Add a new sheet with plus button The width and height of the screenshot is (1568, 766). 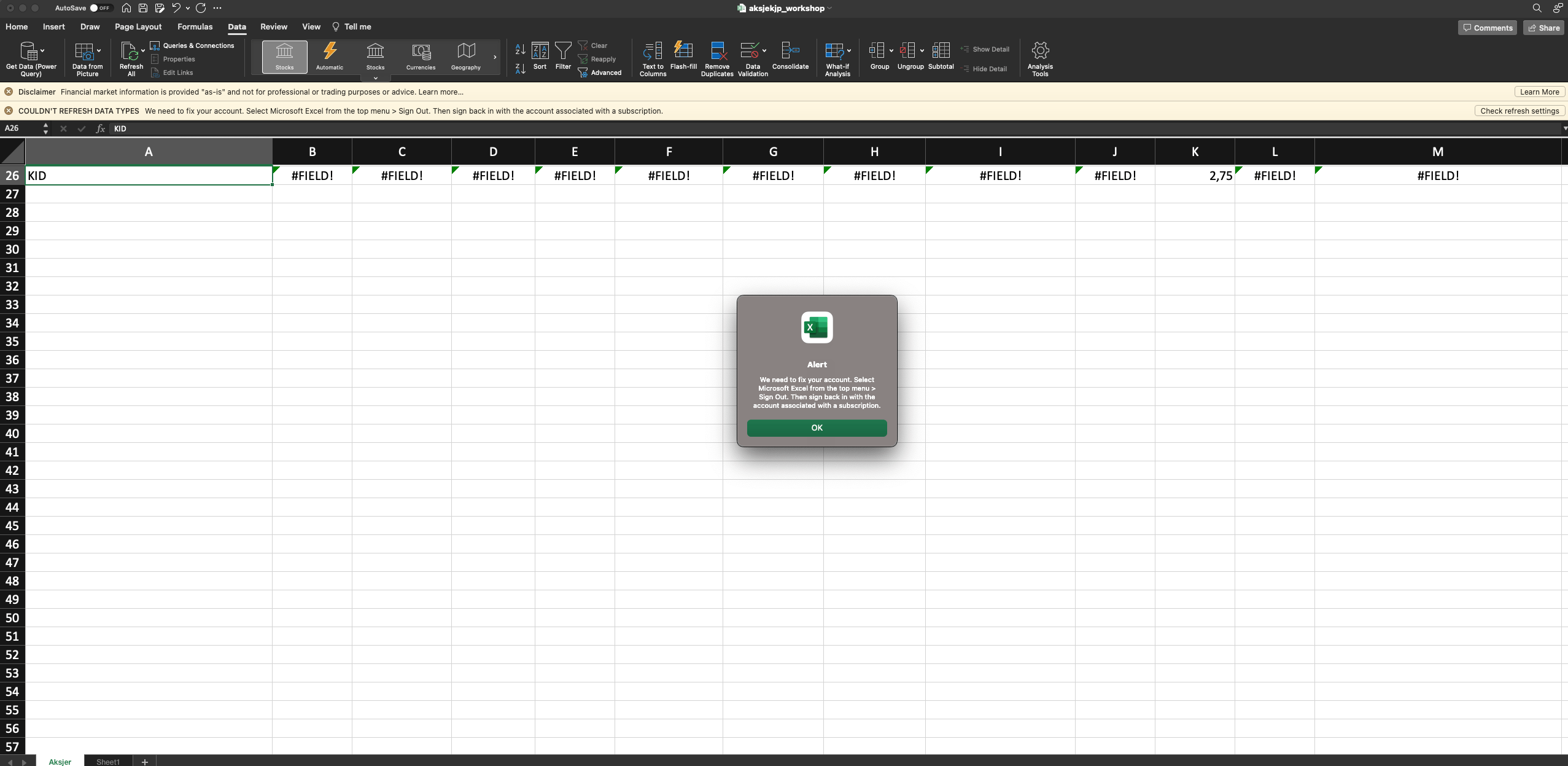[x=145, y=761]
